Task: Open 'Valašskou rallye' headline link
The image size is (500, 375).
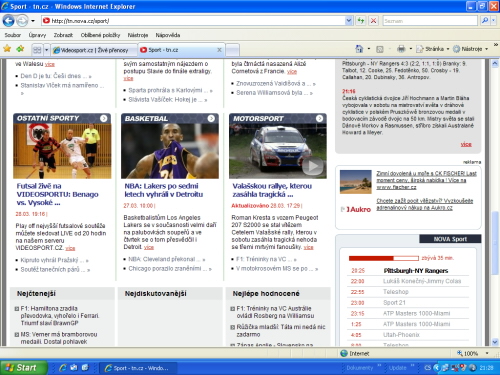Action: pyautogui.click(x=272, y=190)
